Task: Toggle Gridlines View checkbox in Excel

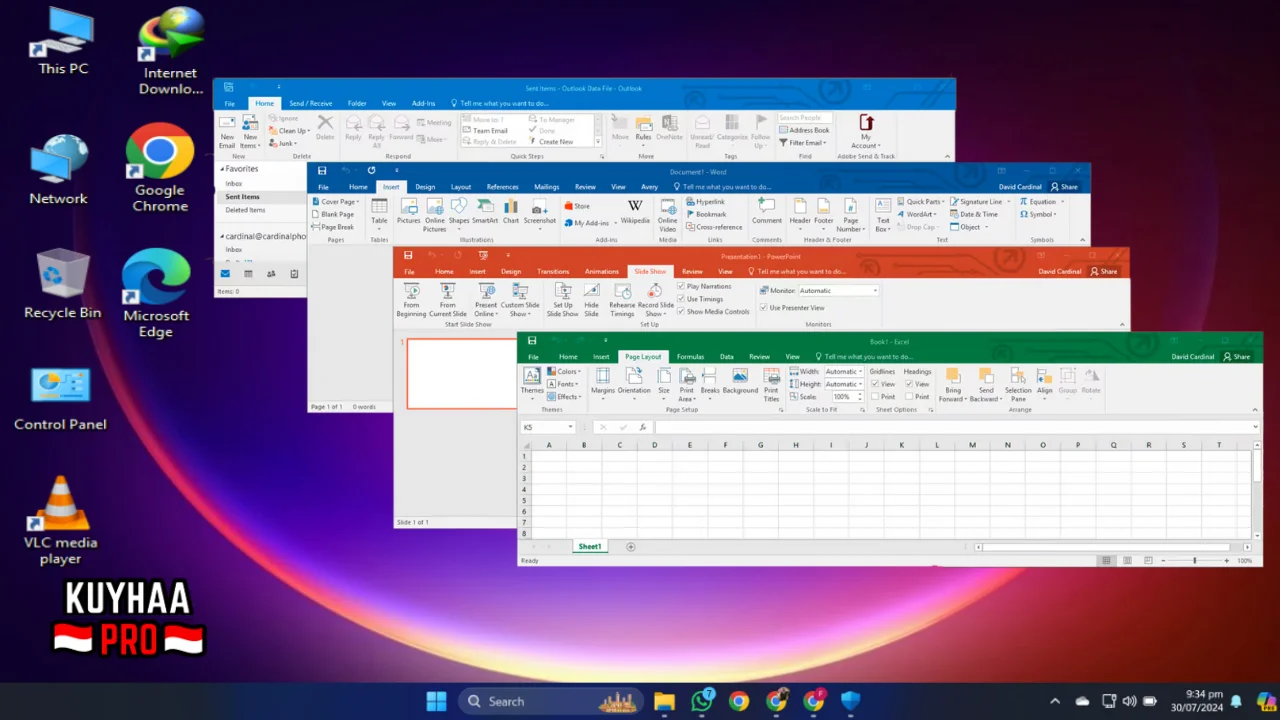Action: pos(875,384)
